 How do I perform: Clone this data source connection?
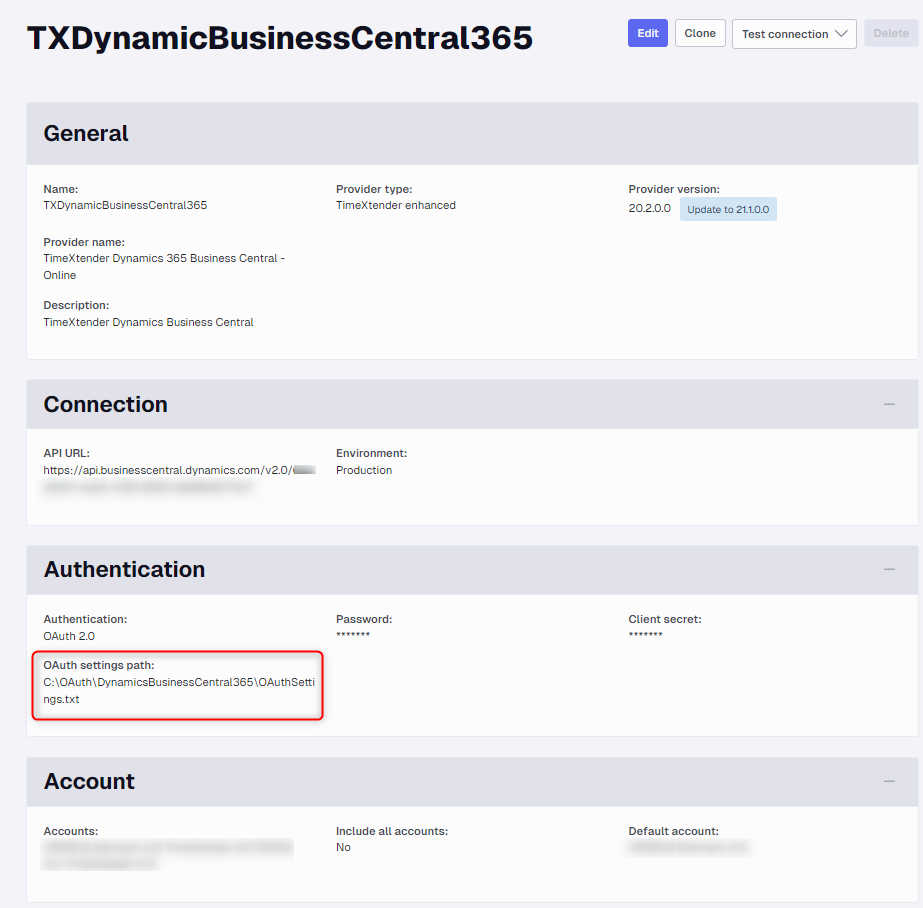click(x=700, y=33)
